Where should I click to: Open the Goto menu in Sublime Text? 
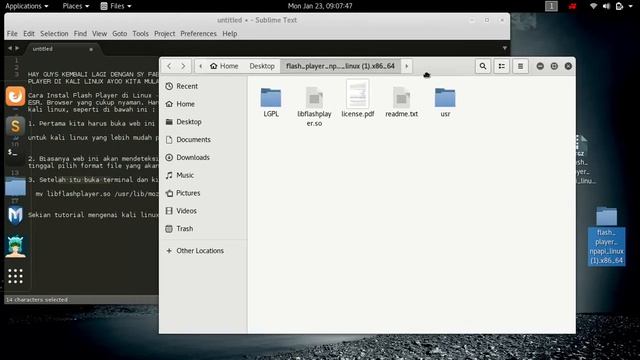click(x=120, y=33)
